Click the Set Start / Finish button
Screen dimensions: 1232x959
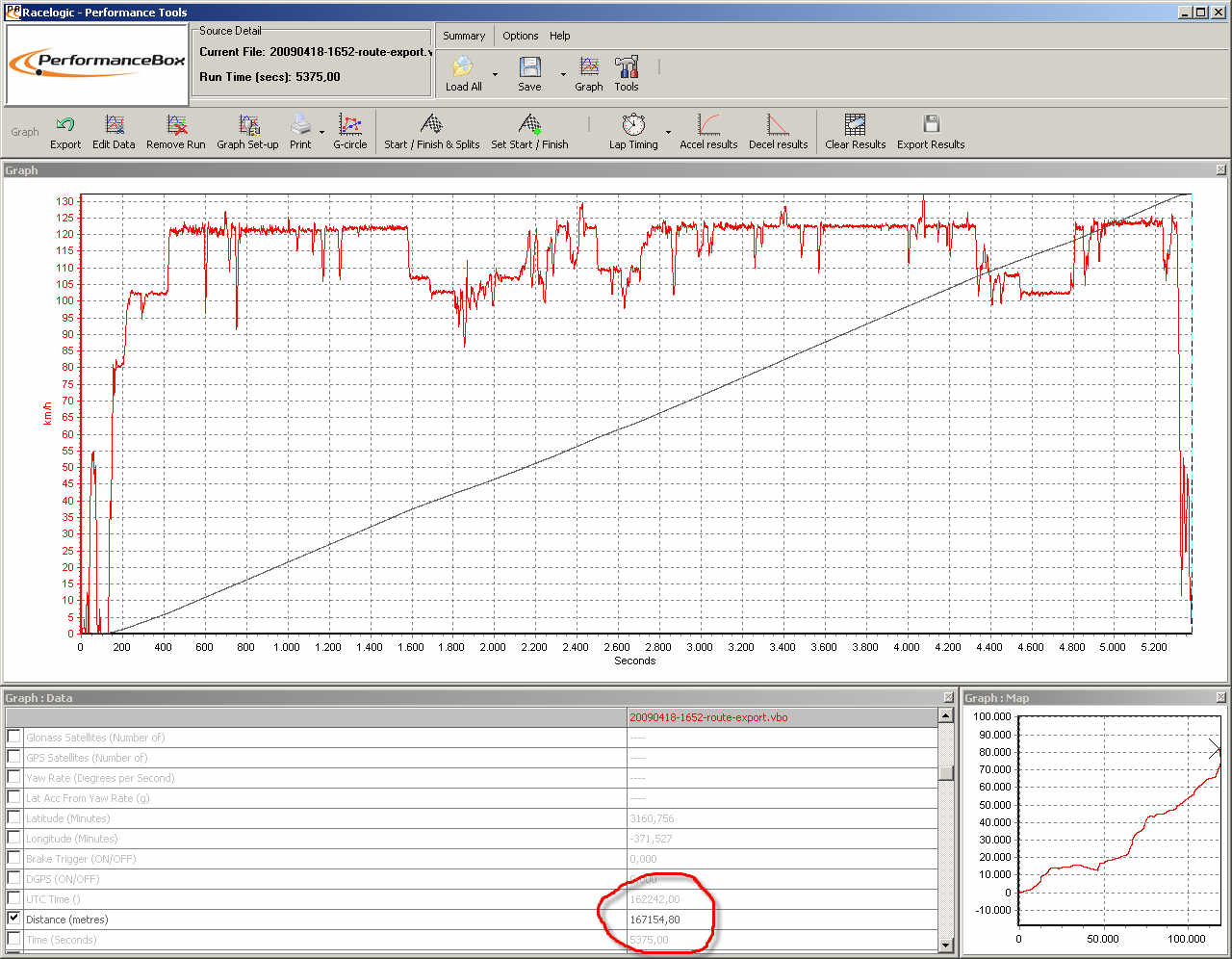[x=529, y=125]
